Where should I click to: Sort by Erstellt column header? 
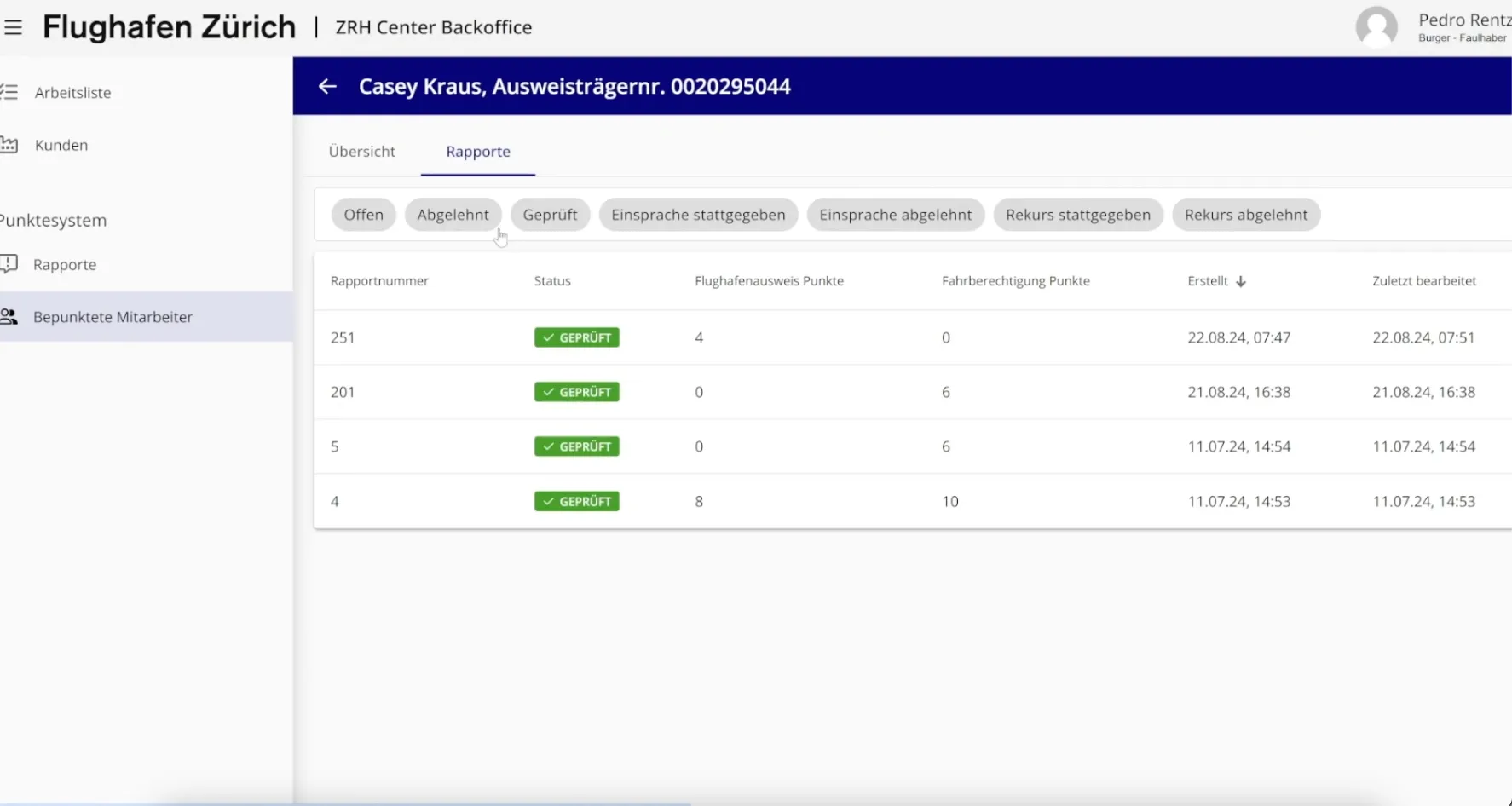[1208, 281]
